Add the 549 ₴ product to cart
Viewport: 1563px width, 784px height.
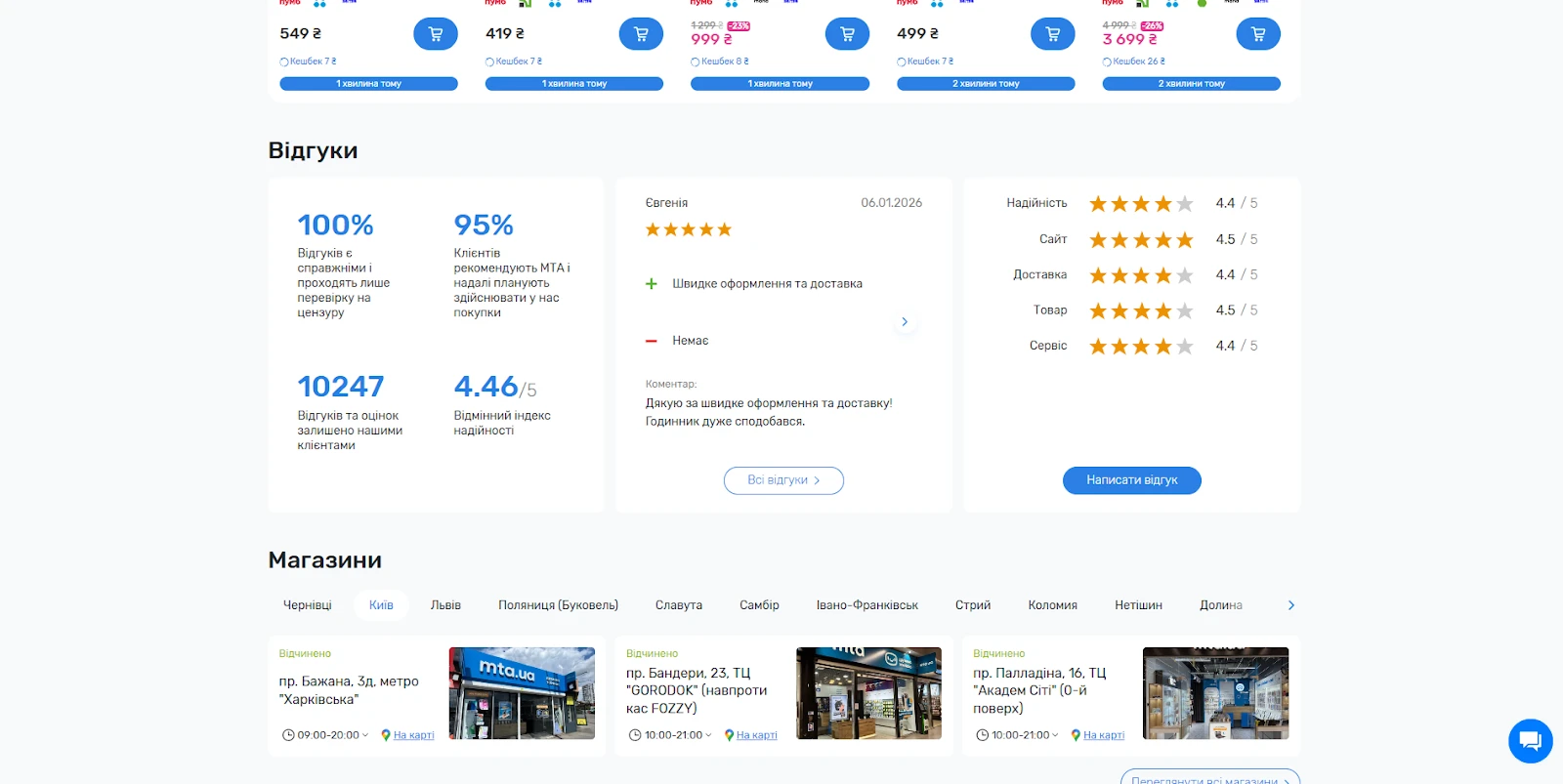coord(435,34)
